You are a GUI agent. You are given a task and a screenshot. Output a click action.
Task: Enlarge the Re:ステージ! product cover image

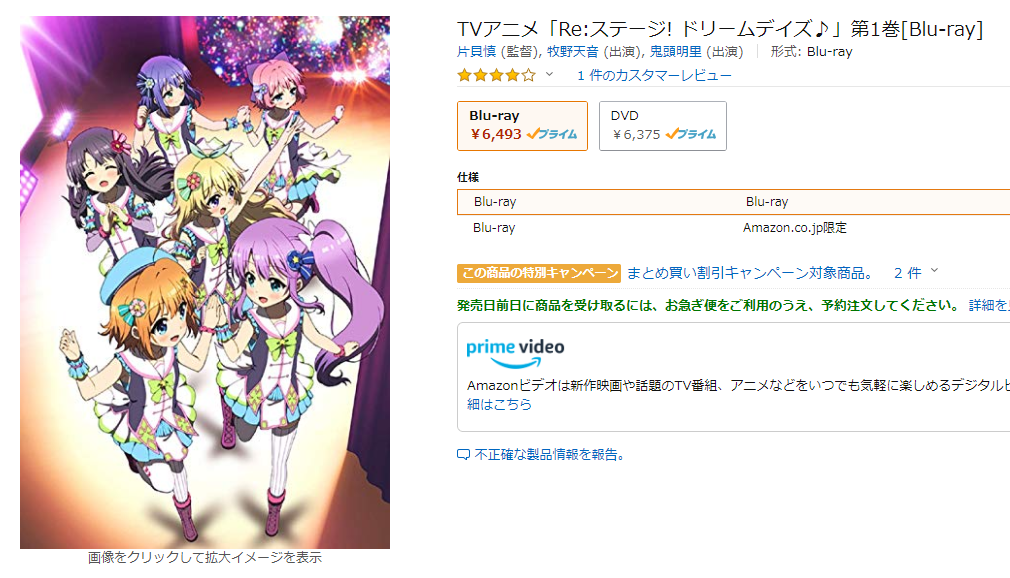[x=205, y=283]
